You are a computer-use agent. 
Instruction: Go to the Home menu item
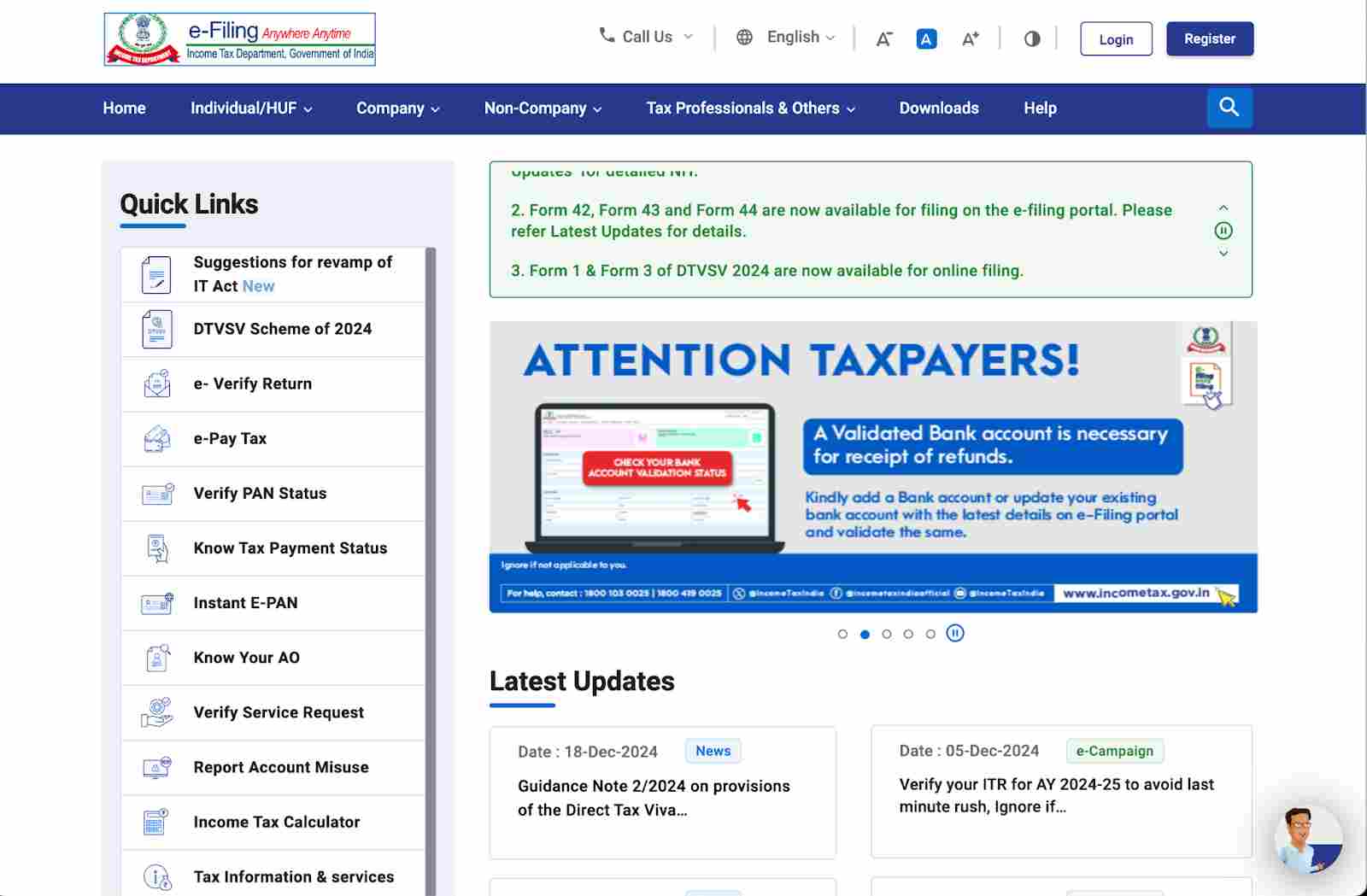click(x=124, y=108)
